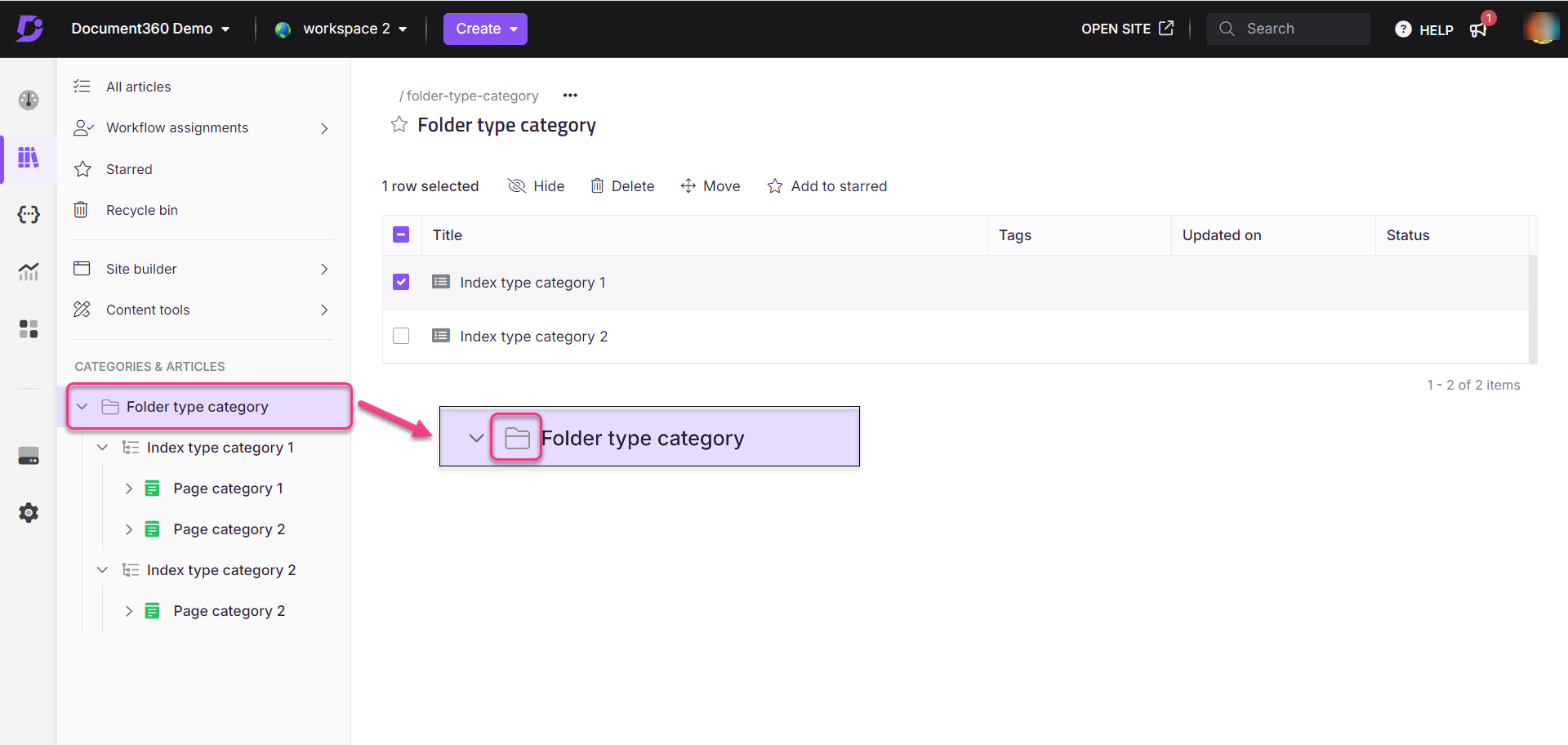Screen dimensions: 1568x745
Task: Click the HELP button
Action: coord(1424,29)
